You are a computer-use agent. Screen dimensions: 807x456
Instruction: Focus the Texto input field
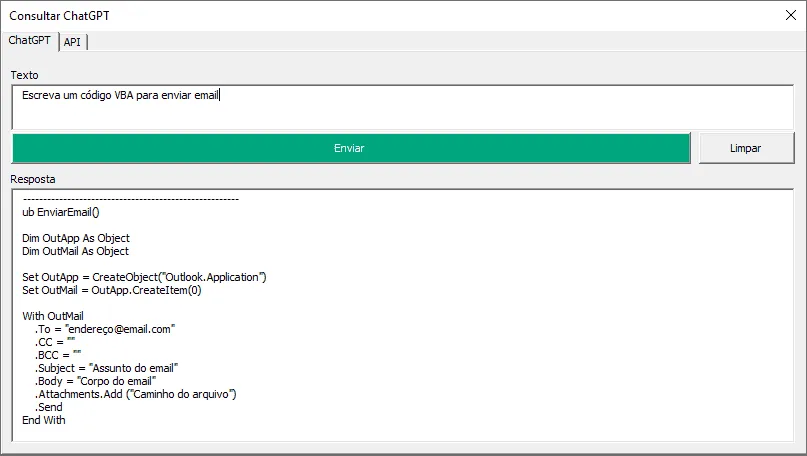[x=402, y=107]
